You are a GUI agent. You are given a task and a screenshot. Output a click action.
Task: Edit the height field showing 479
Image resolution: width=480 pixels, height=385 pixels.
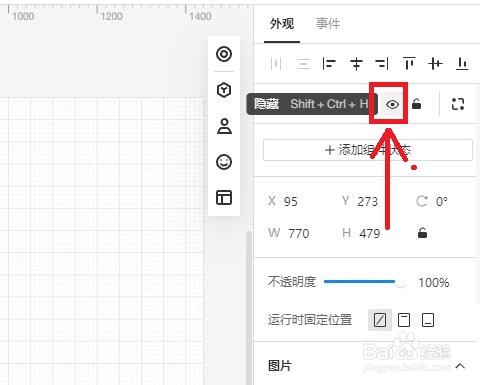click(370, 233)
